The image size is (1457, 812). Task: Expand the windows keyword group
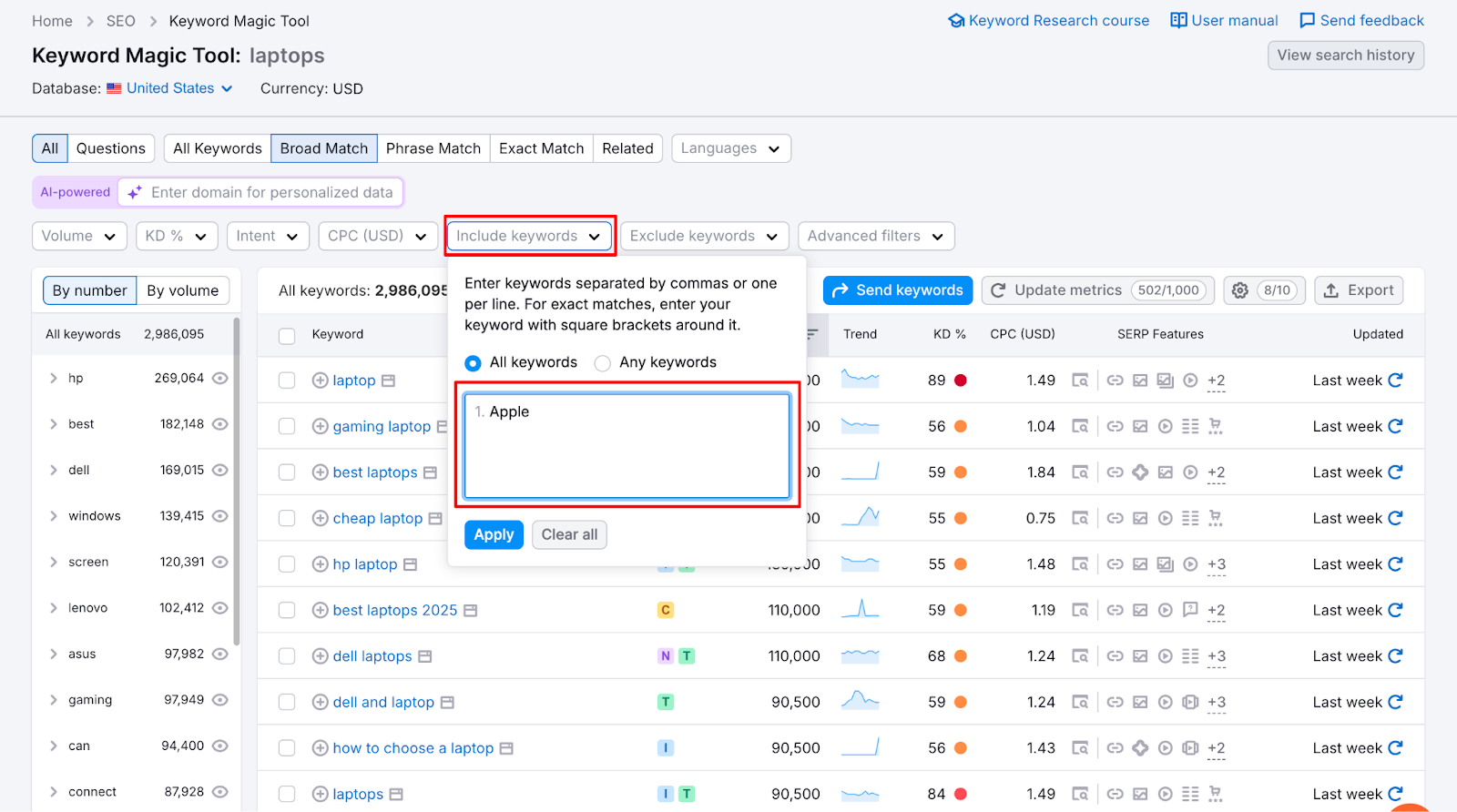[x=53, y=515]
